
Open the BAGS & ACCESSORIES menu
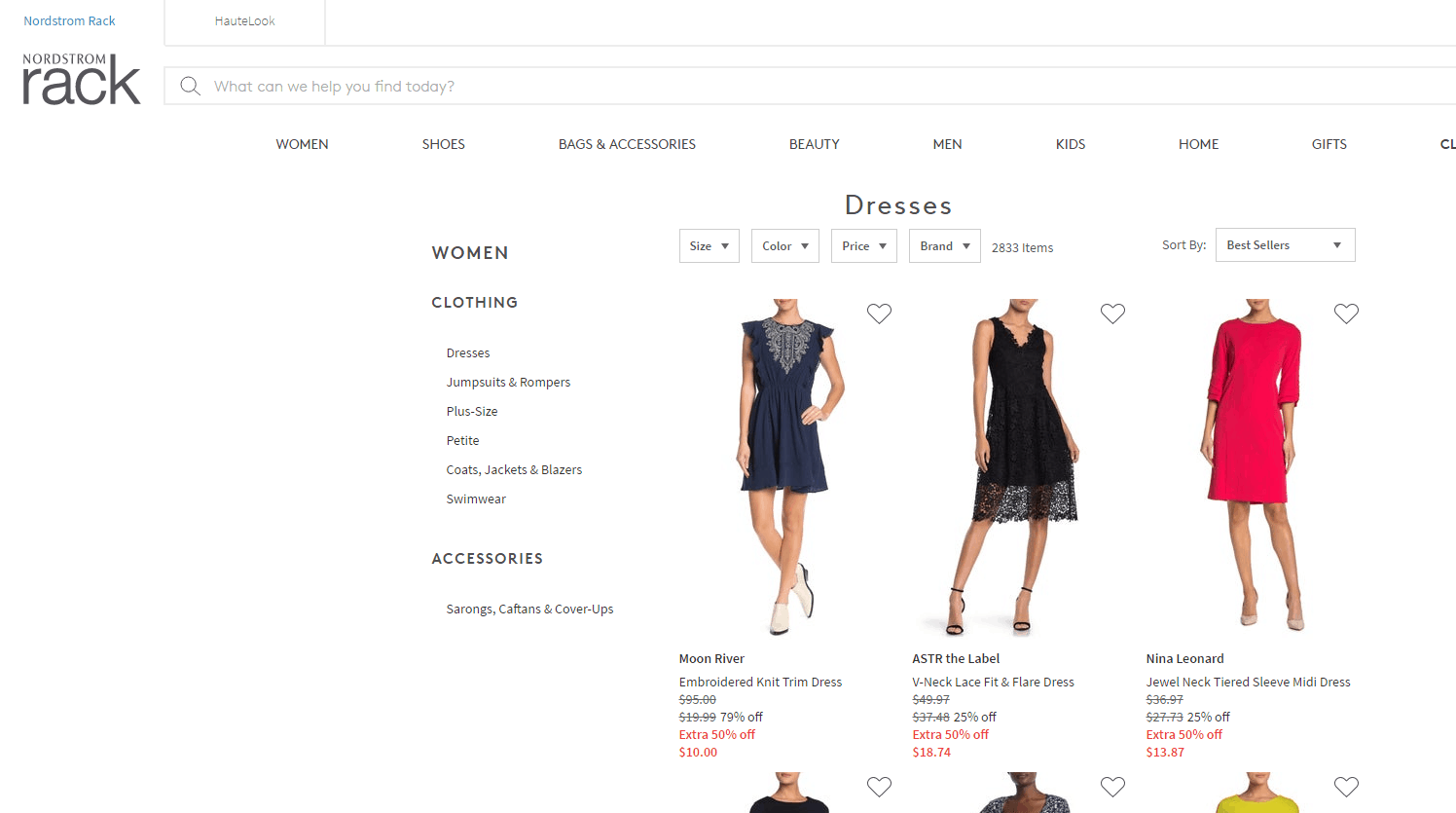[627, 144]
